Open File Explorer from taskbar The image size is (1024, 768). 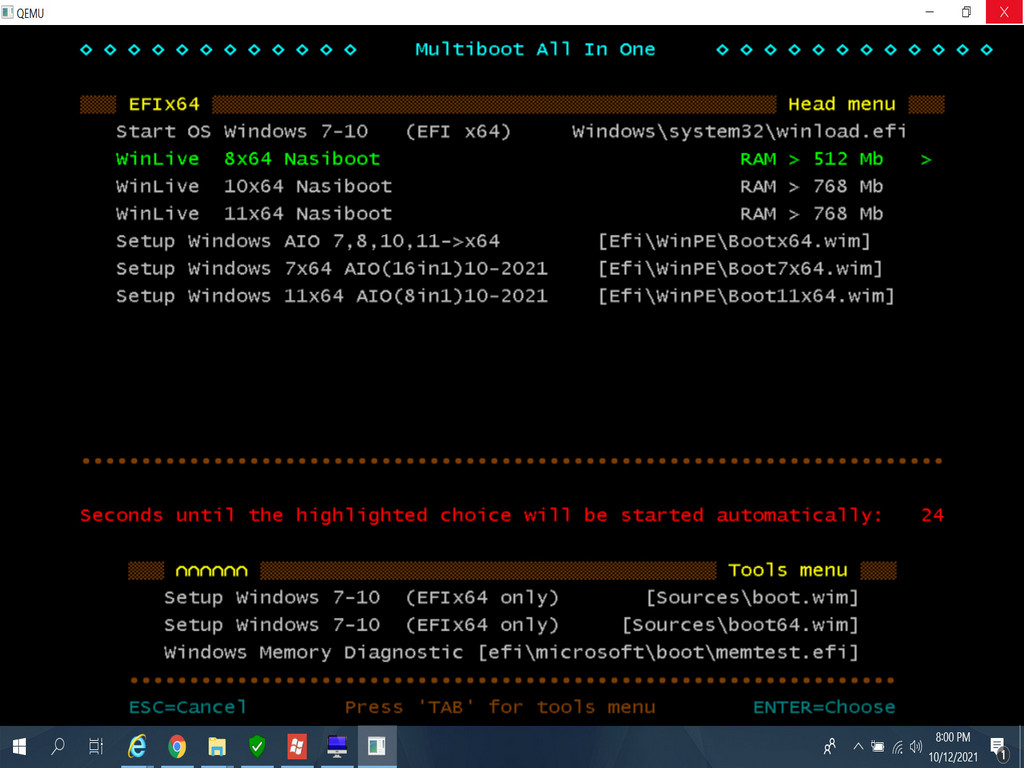pos(217,746)
